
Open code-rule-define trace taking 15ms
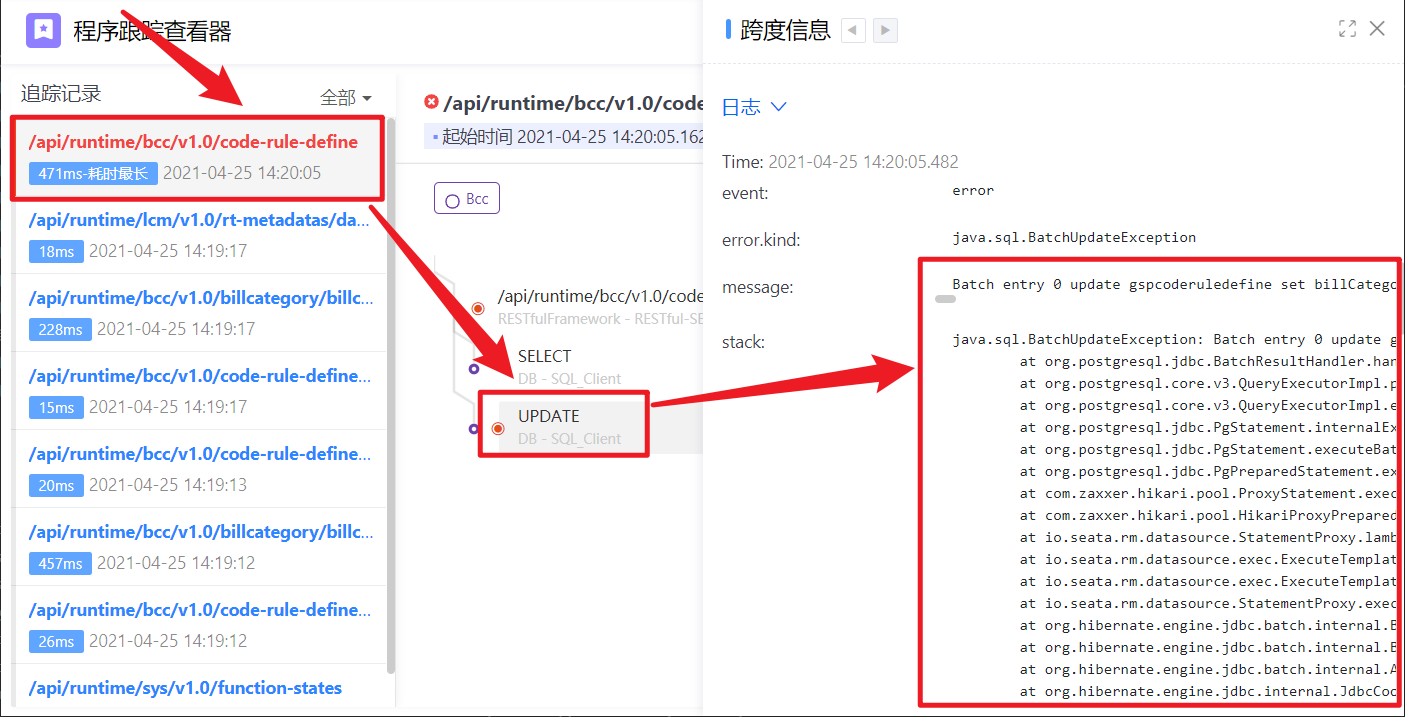199,391
